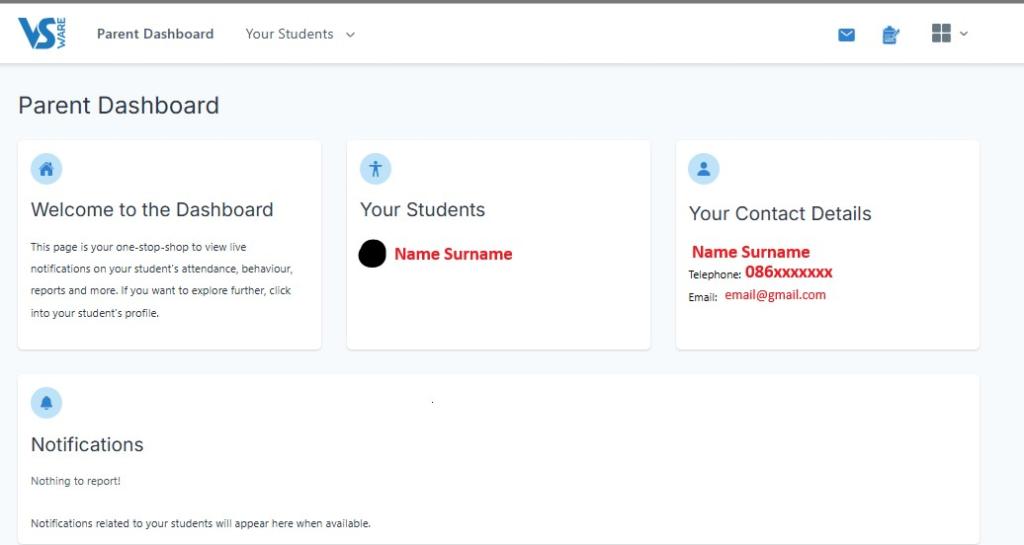Open the student Name Surname link

coord(453,254)
